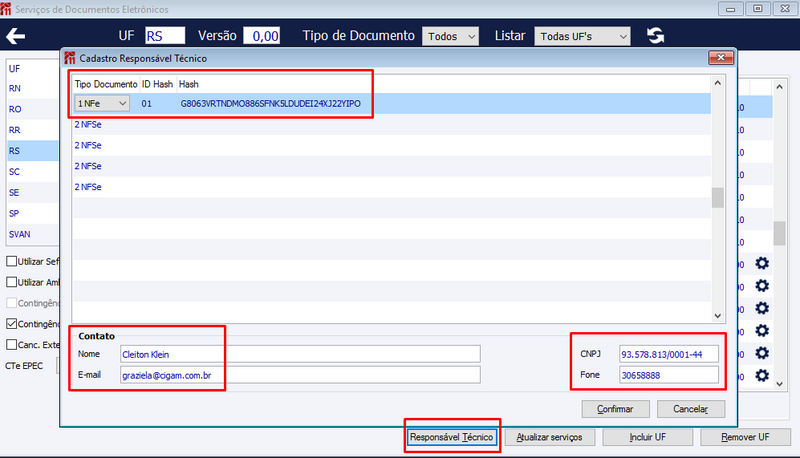The height and width of the screenshot is (458, 800).
Task: Click the E-mail input field
Action: 300,375
